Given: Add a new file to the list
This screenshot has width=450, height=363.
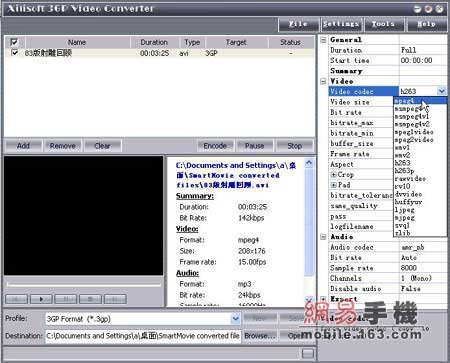Looking at the screenshot, I should click(23, 146).
